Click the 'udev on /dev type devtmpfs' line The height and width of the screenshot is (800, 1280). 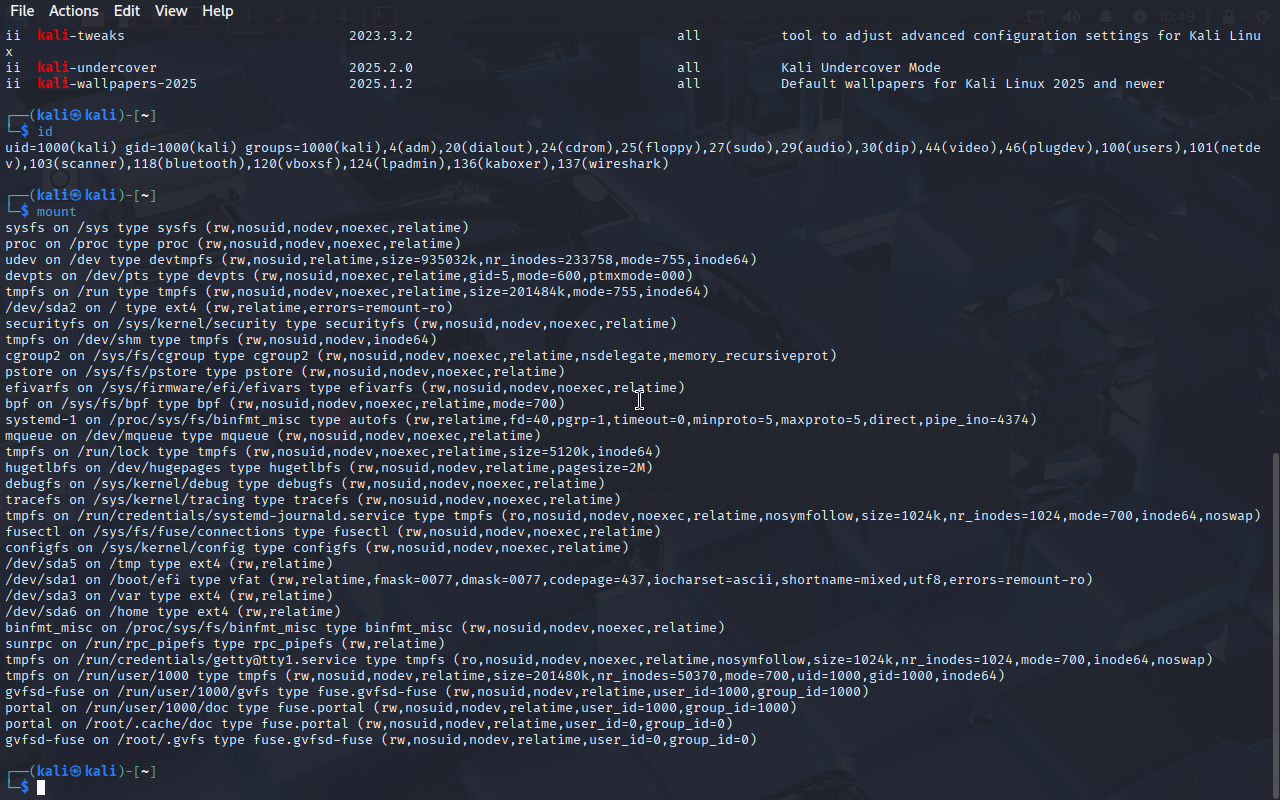(x=381, y=259)
